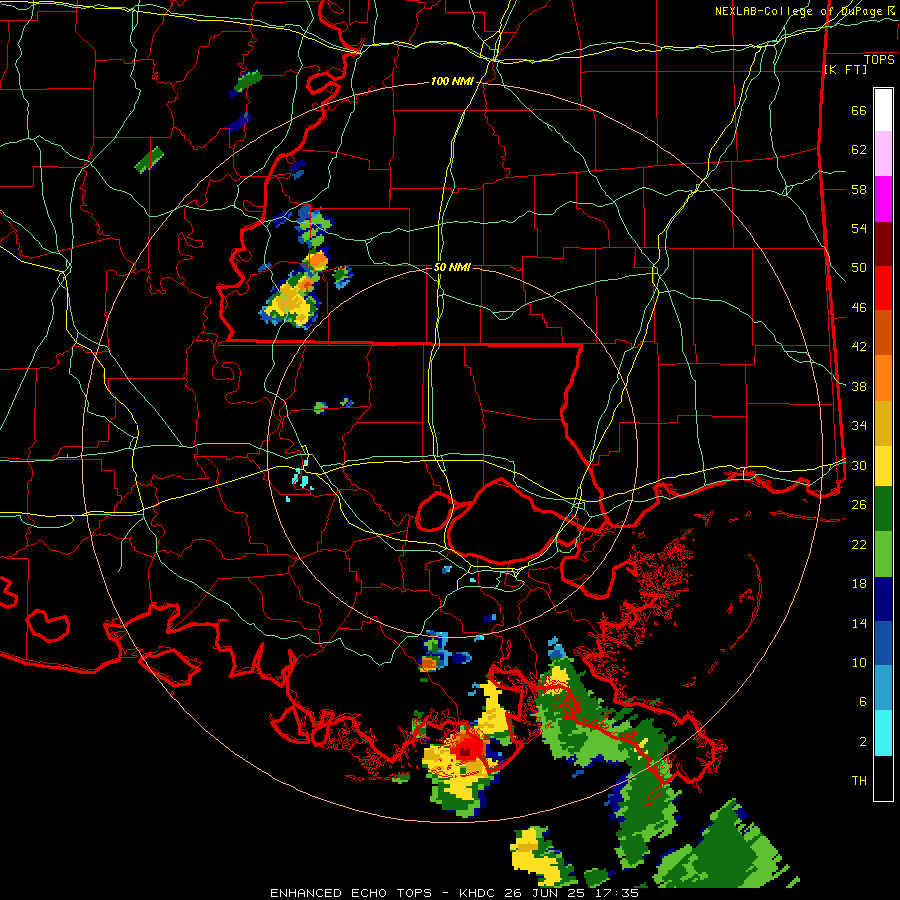The height and width of the screenshot is (900, 900).
Task: Select the legend scale number 50
Action: point(859,268)
